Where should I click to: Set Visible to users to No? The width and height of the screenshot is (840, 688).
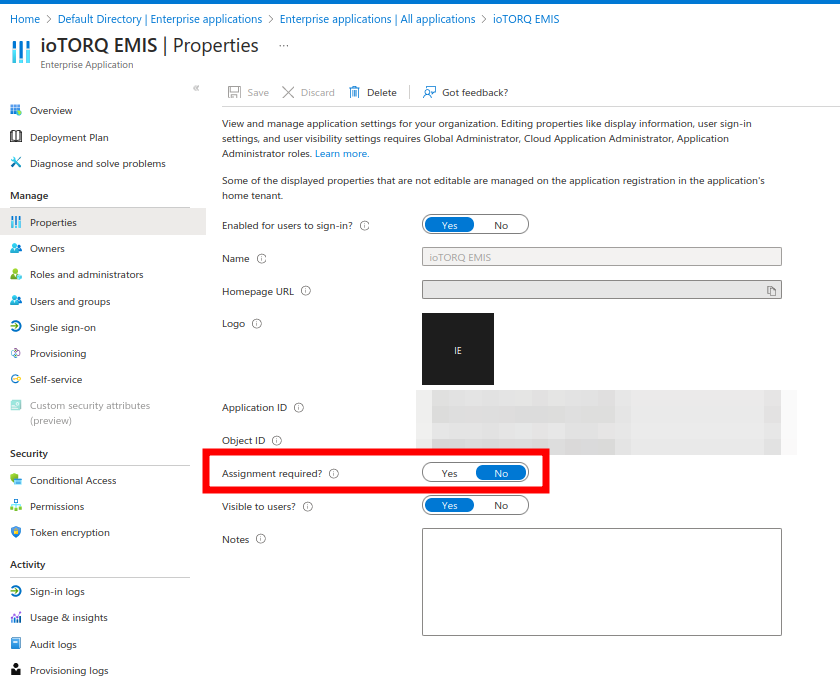pyautogui.click(x=501, y=505)
